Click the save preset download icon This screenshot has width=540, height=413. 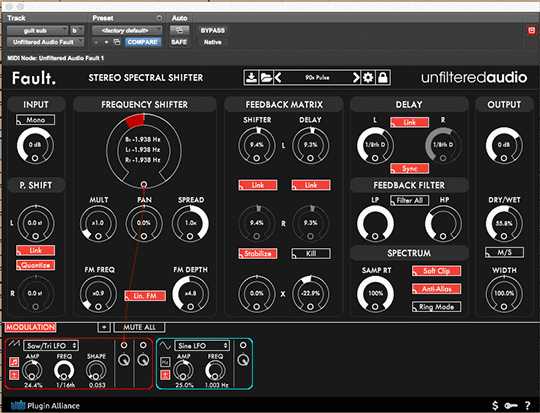(x=251, y=78)
